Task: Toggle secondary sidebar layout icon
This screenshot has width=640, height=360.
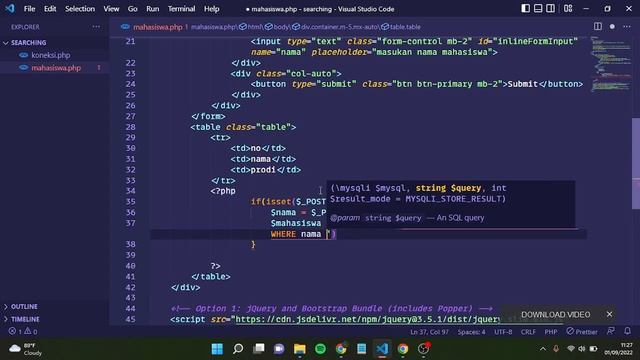Action: click(550, 9)
